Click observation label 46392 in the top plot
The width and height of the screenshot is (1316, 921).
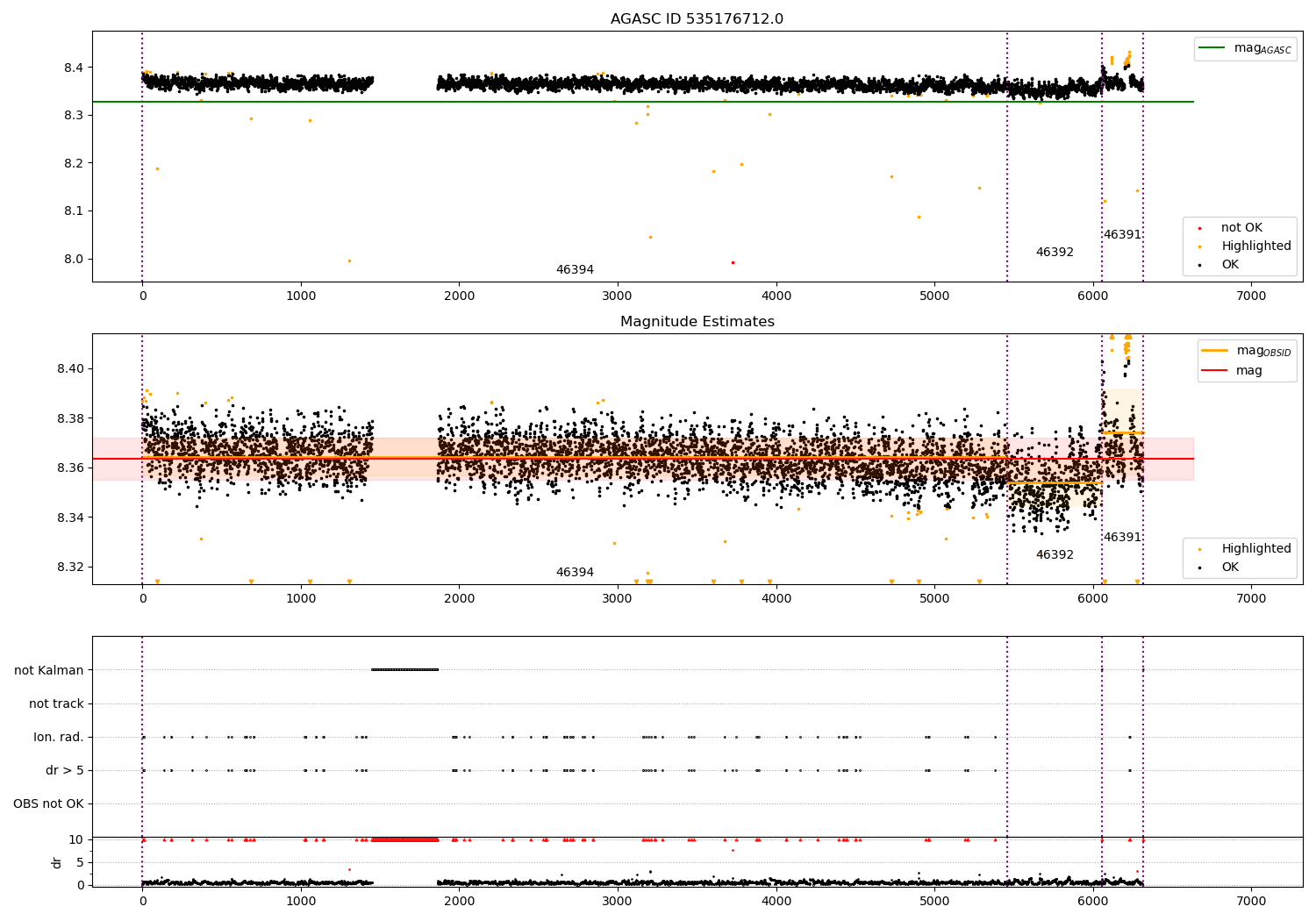coord(1055,253)
